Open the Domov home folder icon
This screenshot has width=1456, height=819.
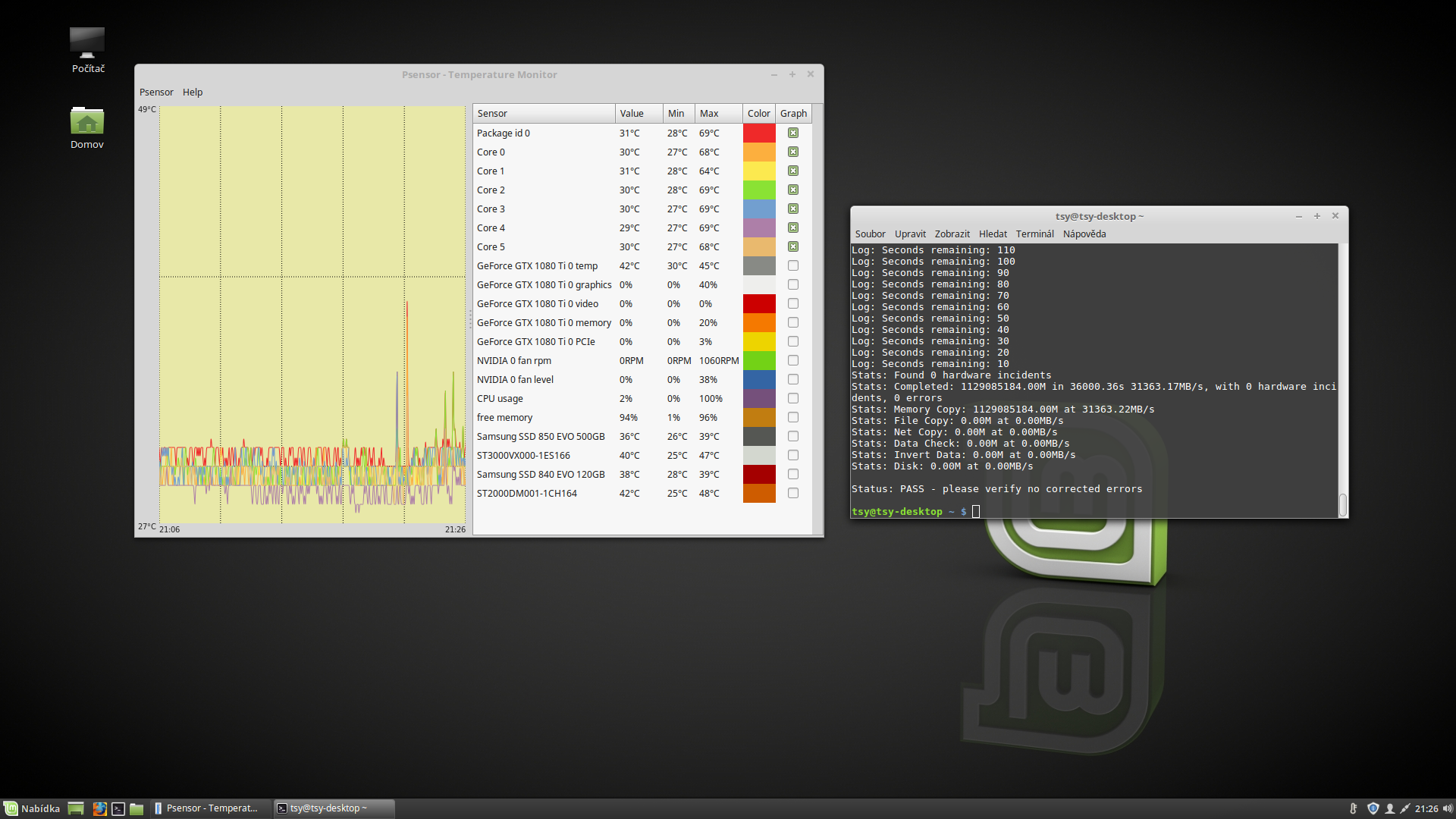pos(87,121)
